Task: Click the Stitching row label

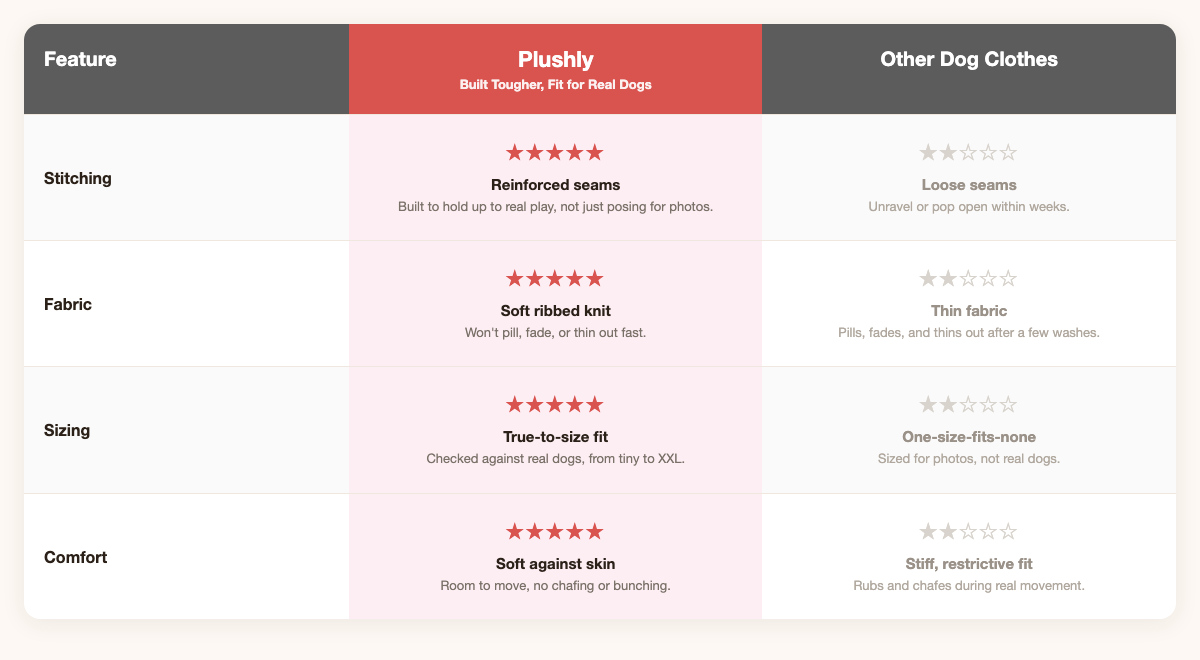Action: [78, 178]
